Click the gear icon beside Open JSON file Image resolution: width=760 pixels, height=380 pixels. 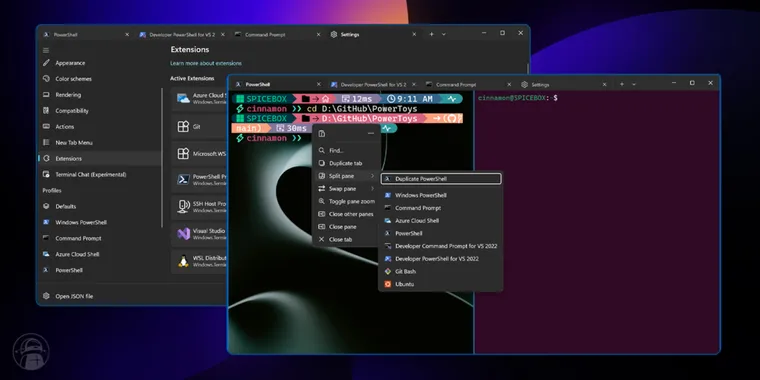(46, 296)
